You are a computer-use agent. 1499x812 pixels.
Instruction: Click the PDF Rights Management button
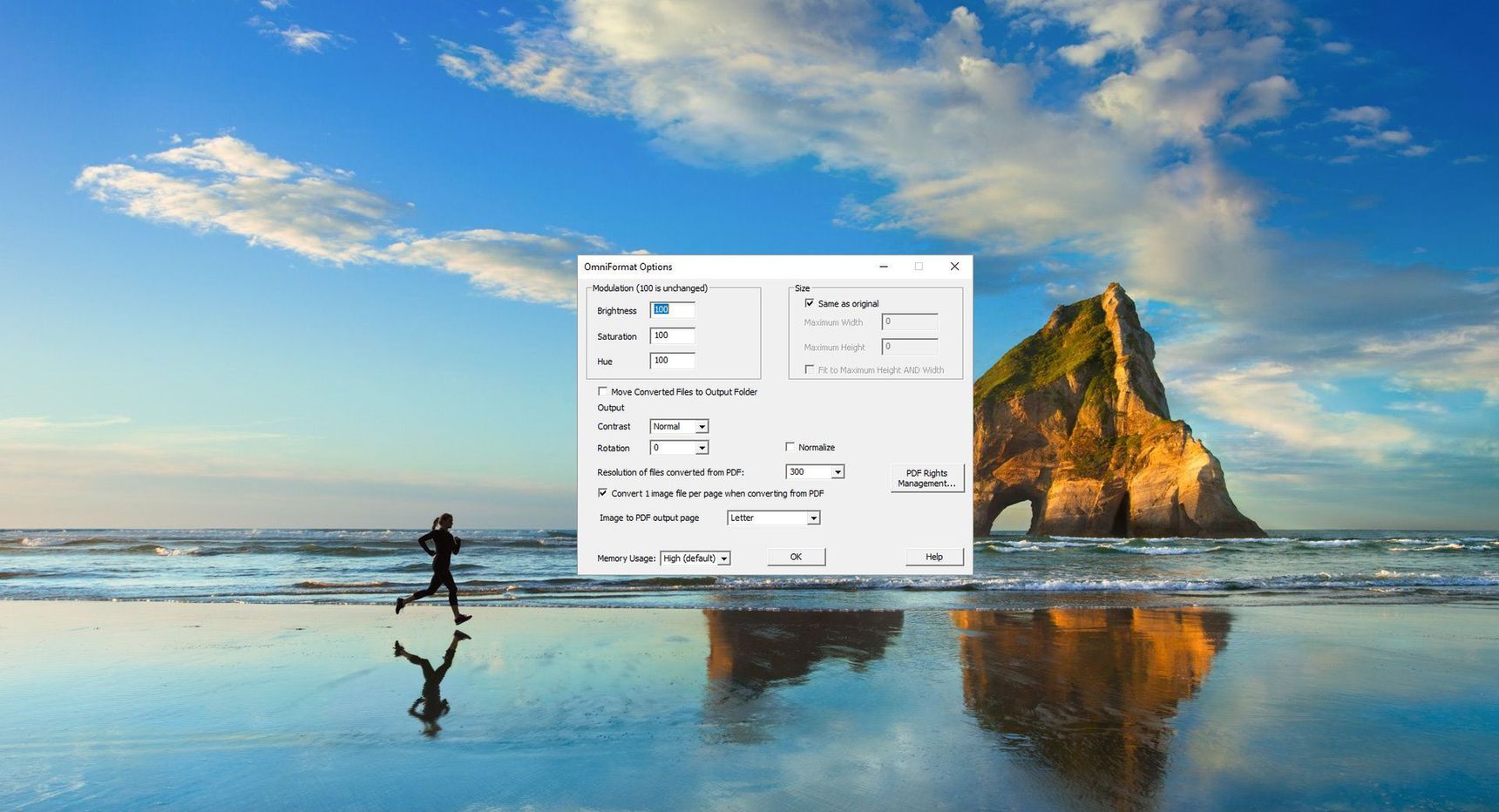coord(926,478)
